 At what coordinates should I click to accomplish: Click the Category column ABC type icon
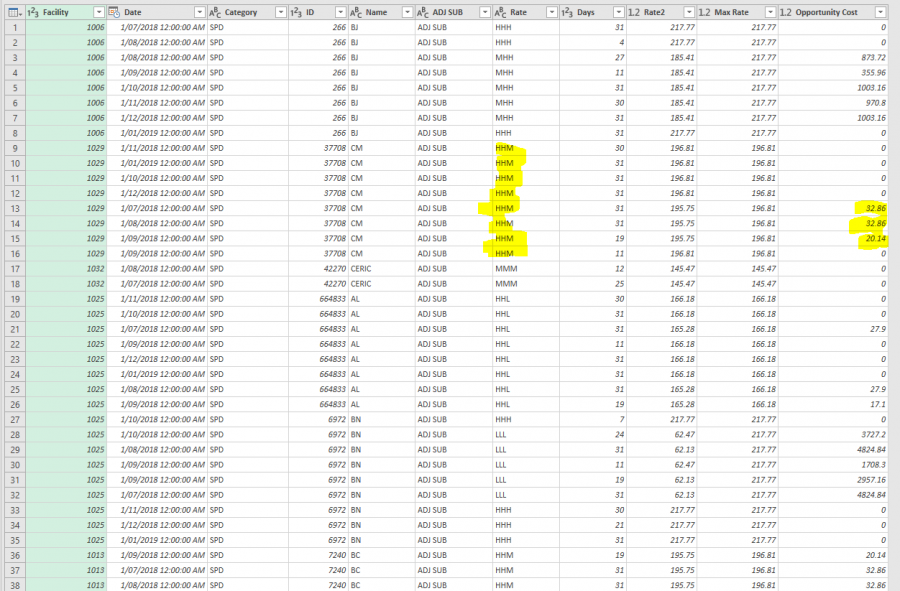click(x=215, y=12)
